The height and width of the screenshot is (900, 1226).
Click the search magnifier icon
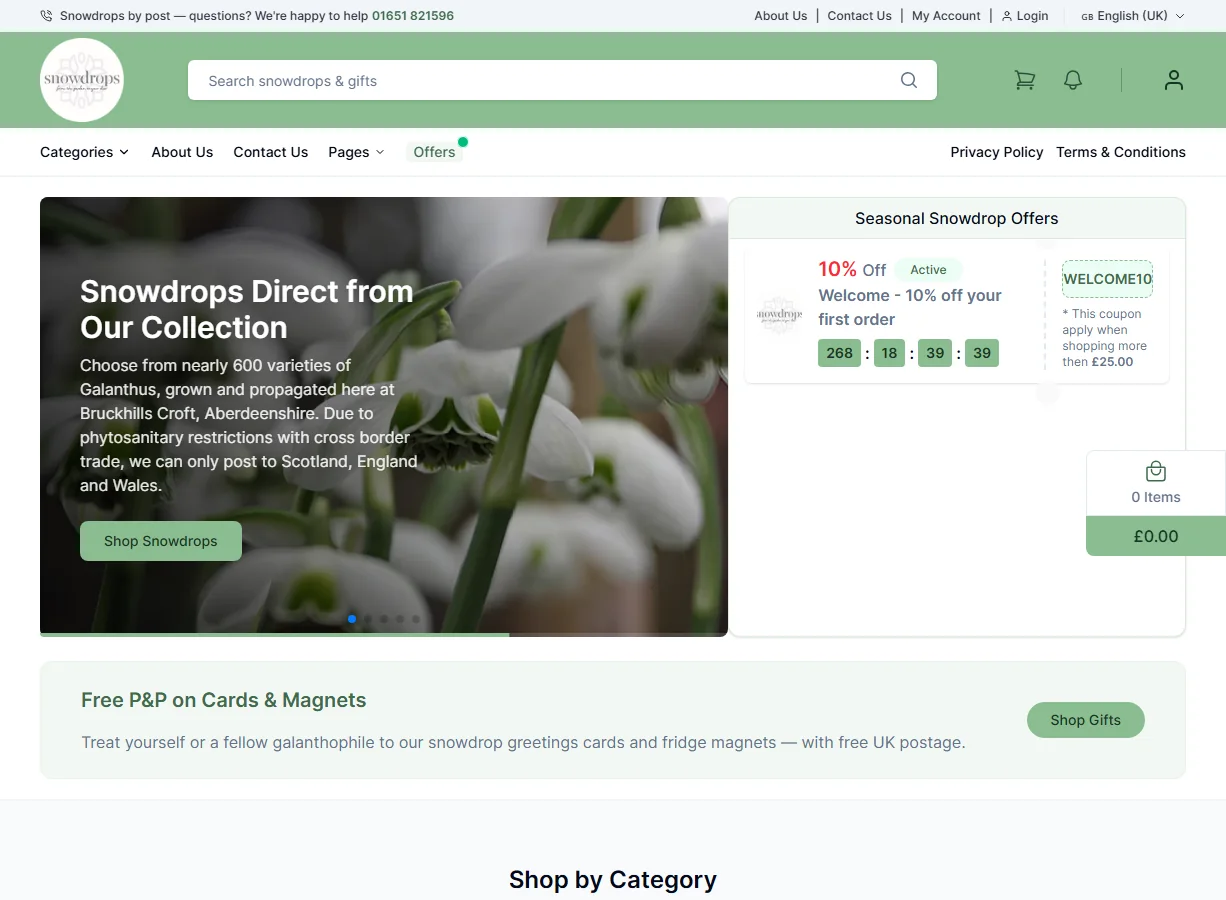[909, 80]
